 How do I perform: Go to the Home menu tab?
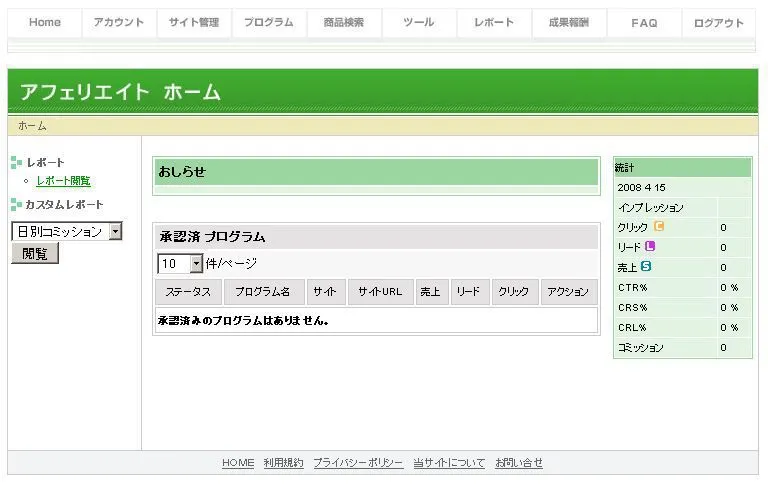(x=45, y=23)
